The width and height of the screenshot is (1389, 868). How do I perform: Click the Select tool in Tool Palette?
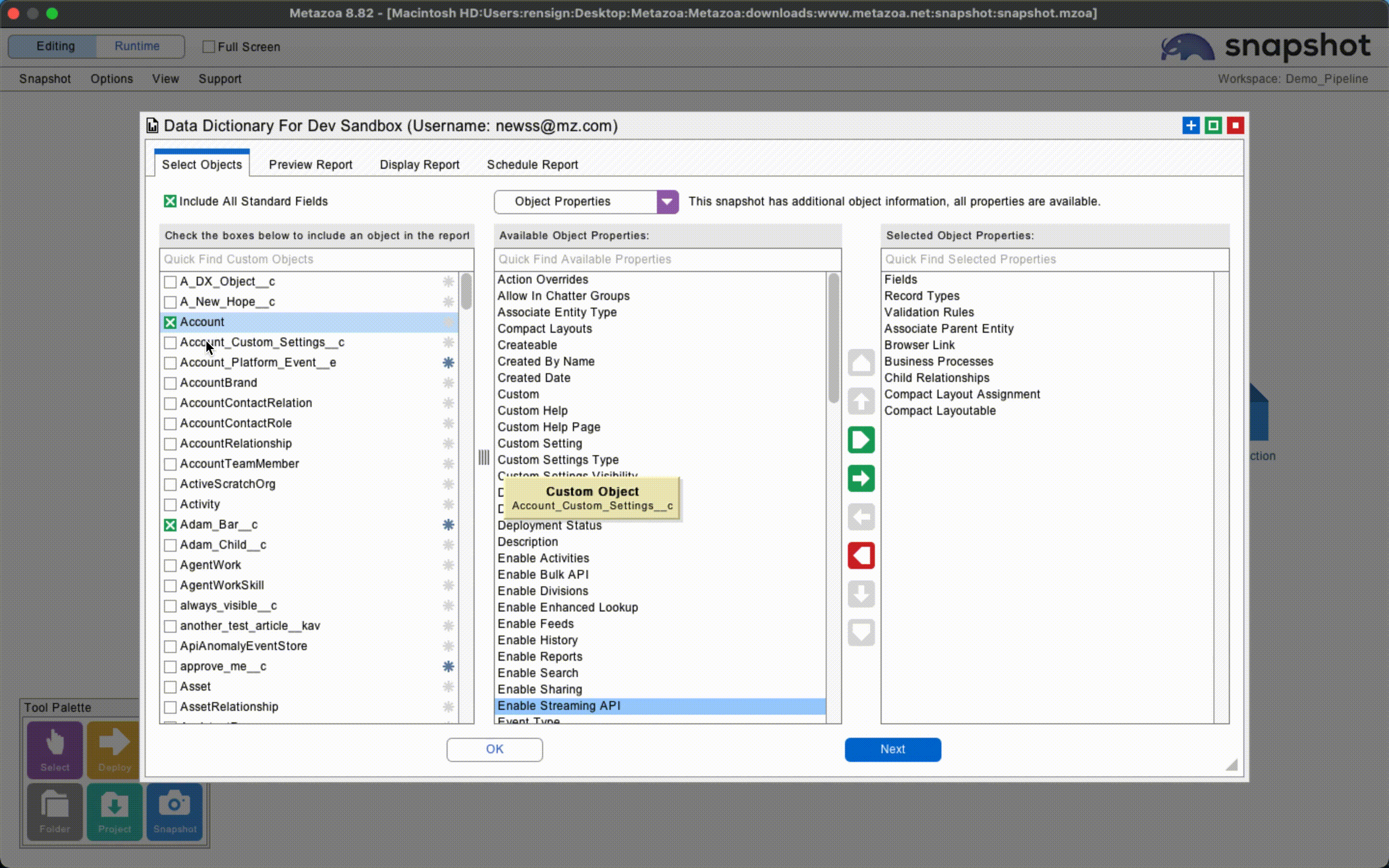(55, 750)
